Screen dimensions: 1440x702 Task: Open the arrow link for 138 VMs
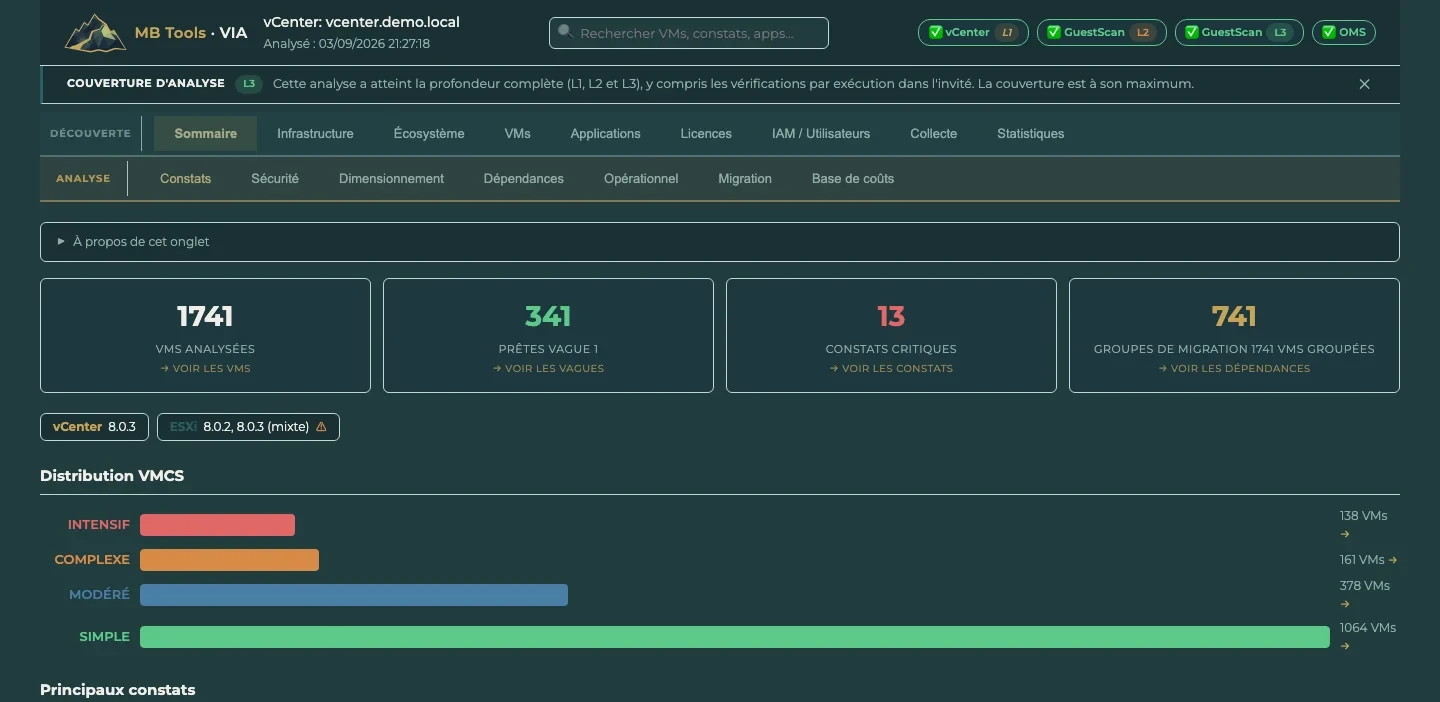[x=1345, y=534]
